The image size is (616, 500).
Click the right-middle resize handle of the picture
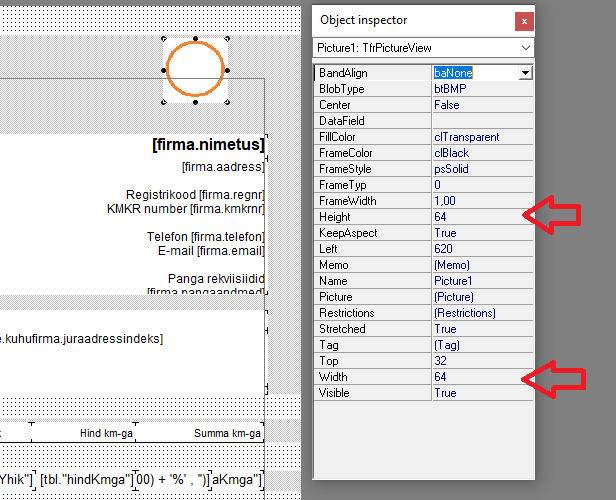[227, 70]
